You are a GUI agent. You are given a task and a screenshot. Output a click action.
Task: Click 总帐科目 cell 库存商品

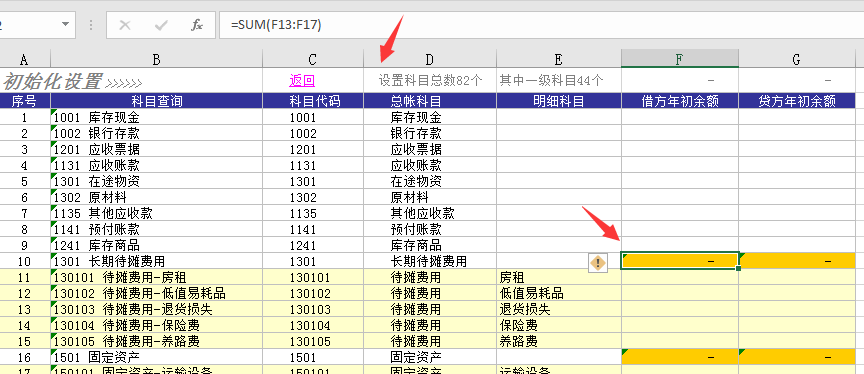430,245
